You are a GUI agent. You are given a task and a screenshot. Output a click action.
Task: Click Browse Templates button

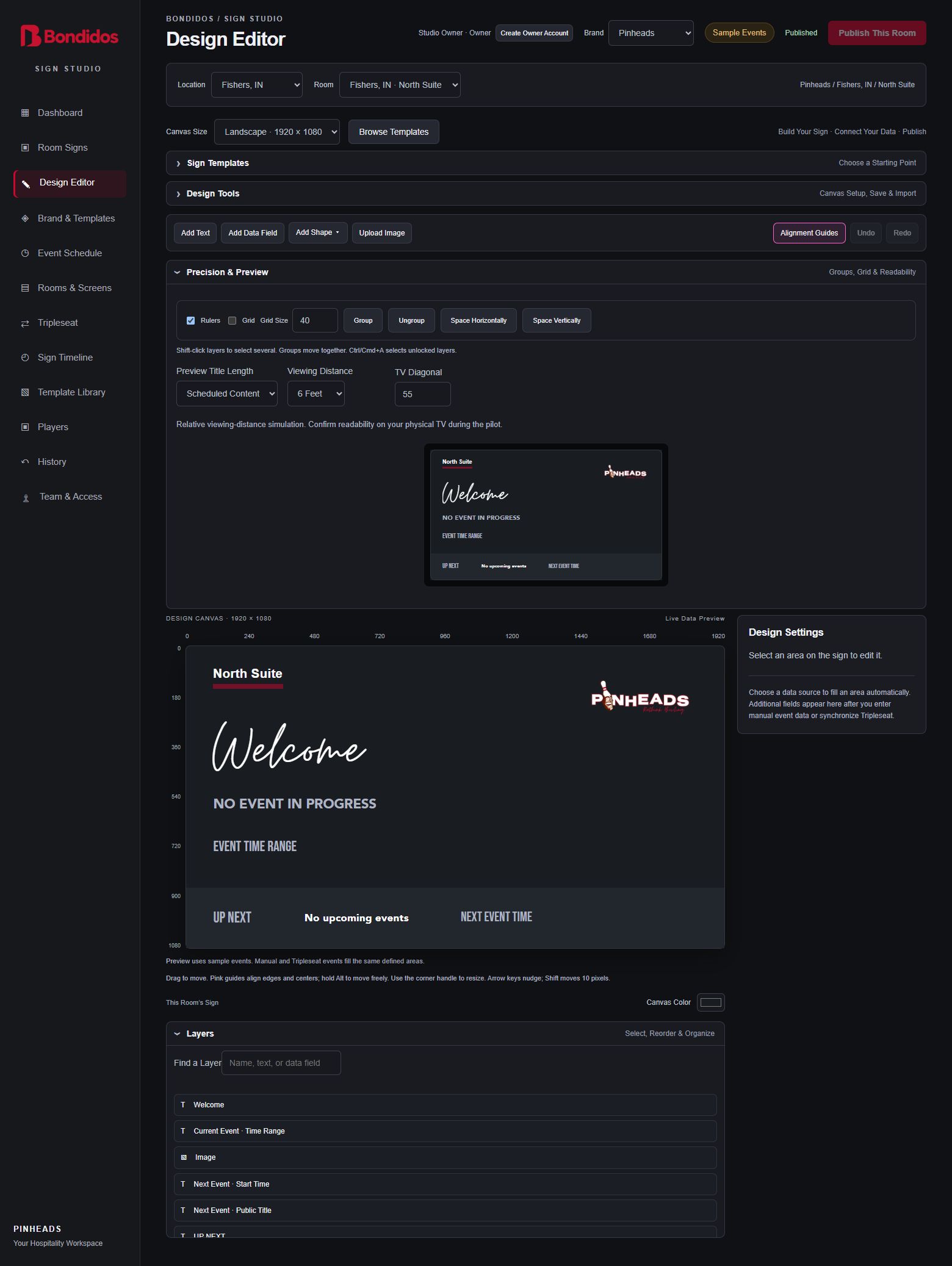pos(394,132)
